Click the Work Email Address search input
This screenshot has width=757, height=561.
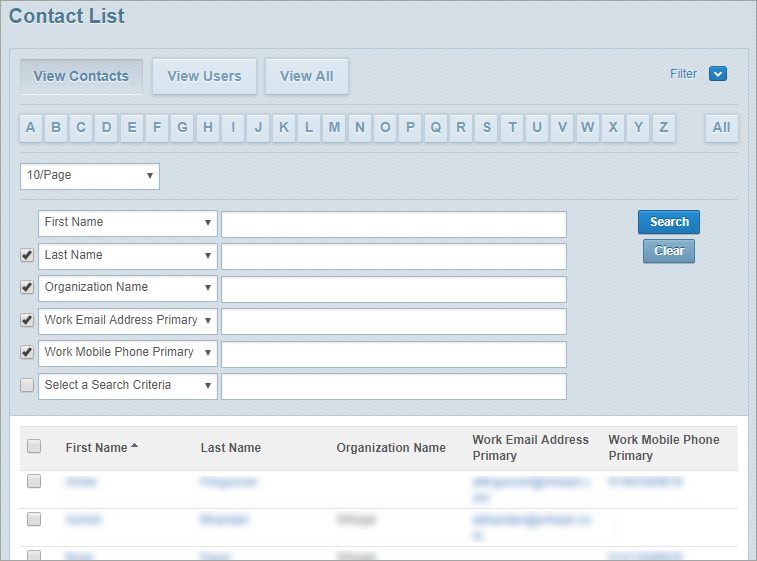click(394, 322)
